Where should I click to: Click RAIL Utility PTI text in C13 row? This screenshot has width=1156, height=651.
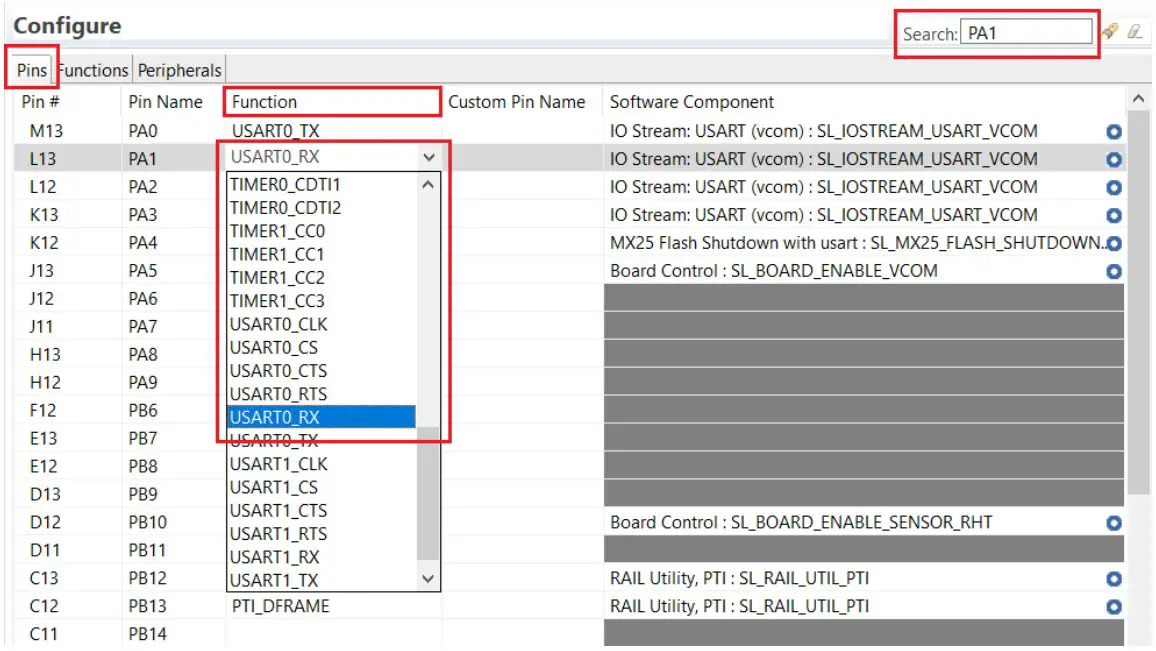coord(739,578)
